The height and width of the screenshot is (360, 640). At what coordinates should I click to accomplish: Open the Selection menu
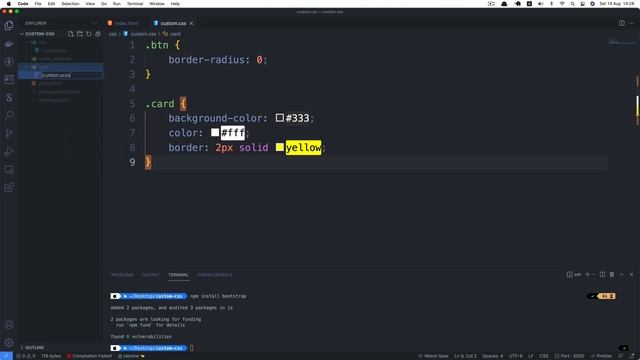coord(70,4)
